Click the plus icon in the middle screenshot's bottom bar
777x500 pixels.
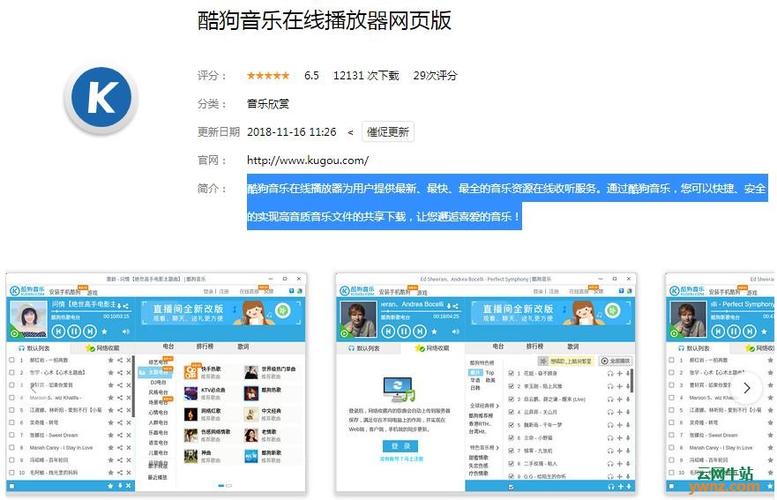click(620, 487)
